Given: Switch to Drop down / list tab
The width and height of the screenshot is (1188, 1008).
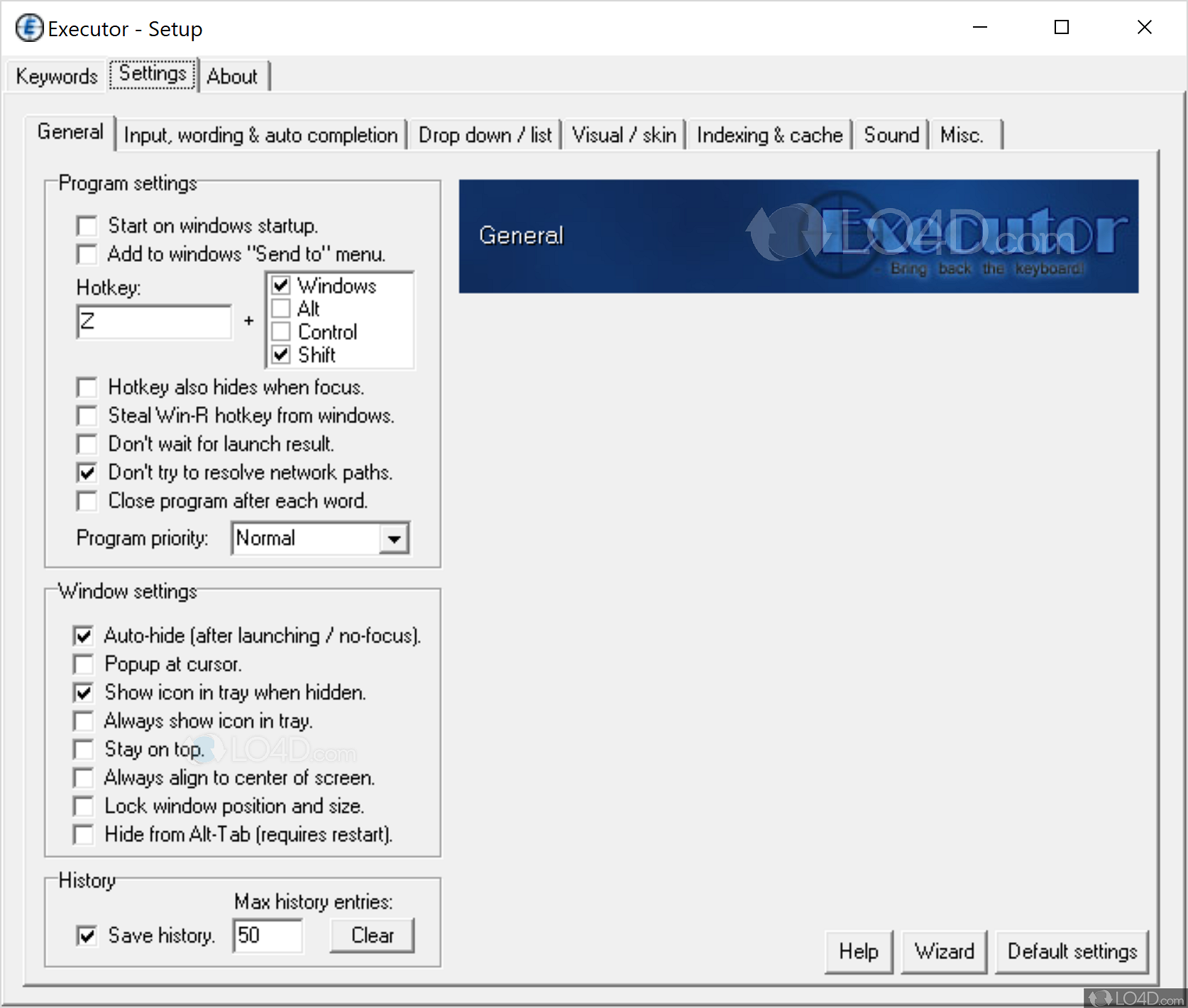Looking at the screenshot, I should [x=485, y=135].
